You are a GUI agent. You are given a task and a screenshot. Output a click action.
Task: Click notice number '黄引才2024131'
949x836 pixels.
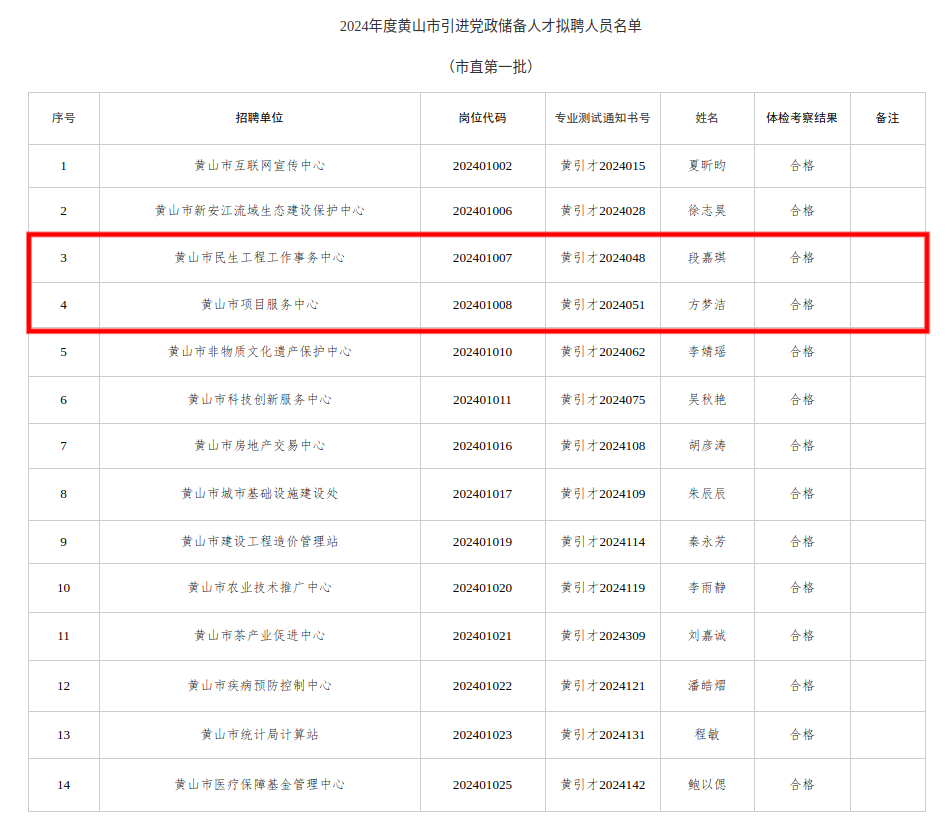pyautogui.click(x=603, y=735)
